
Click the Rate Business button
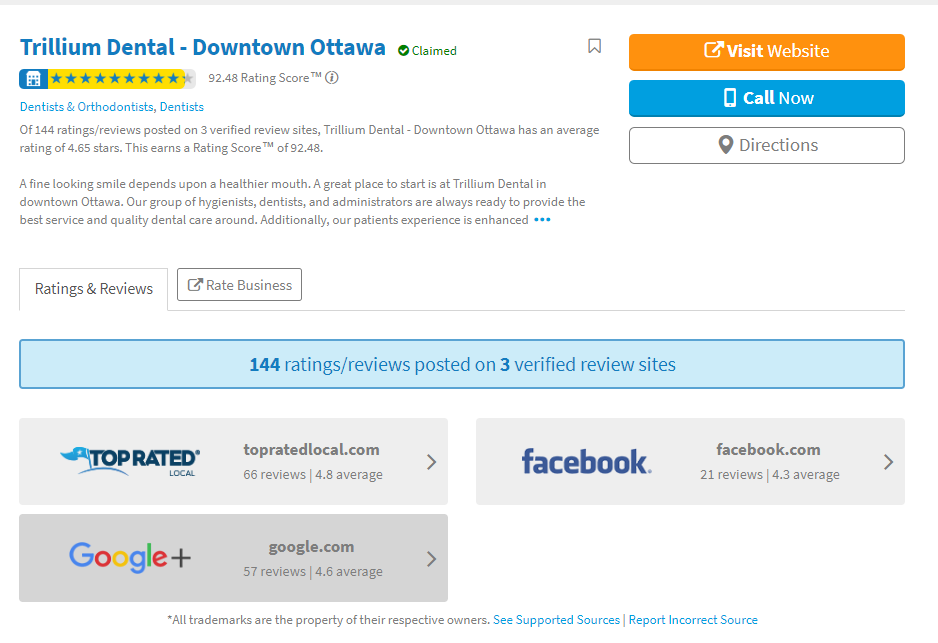[239, 285]
